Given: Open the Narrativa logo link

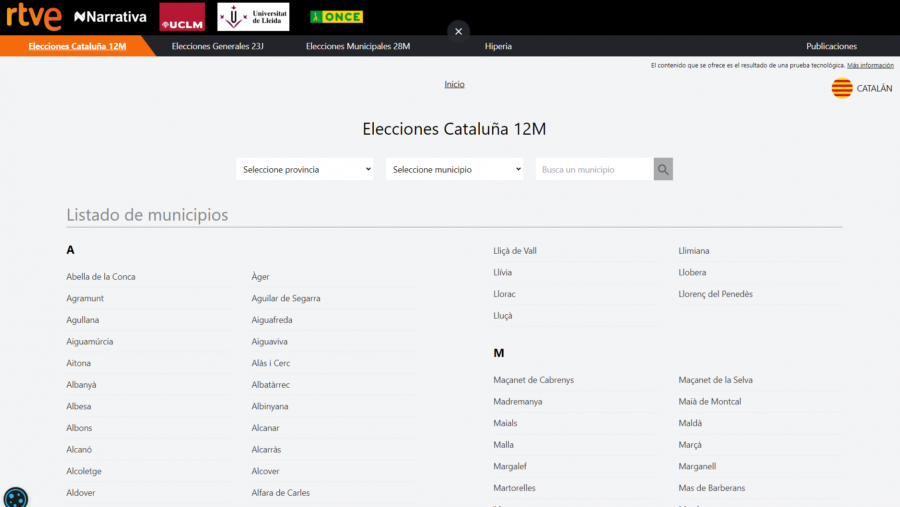Looking at the screenshot, I should (110, 17).
